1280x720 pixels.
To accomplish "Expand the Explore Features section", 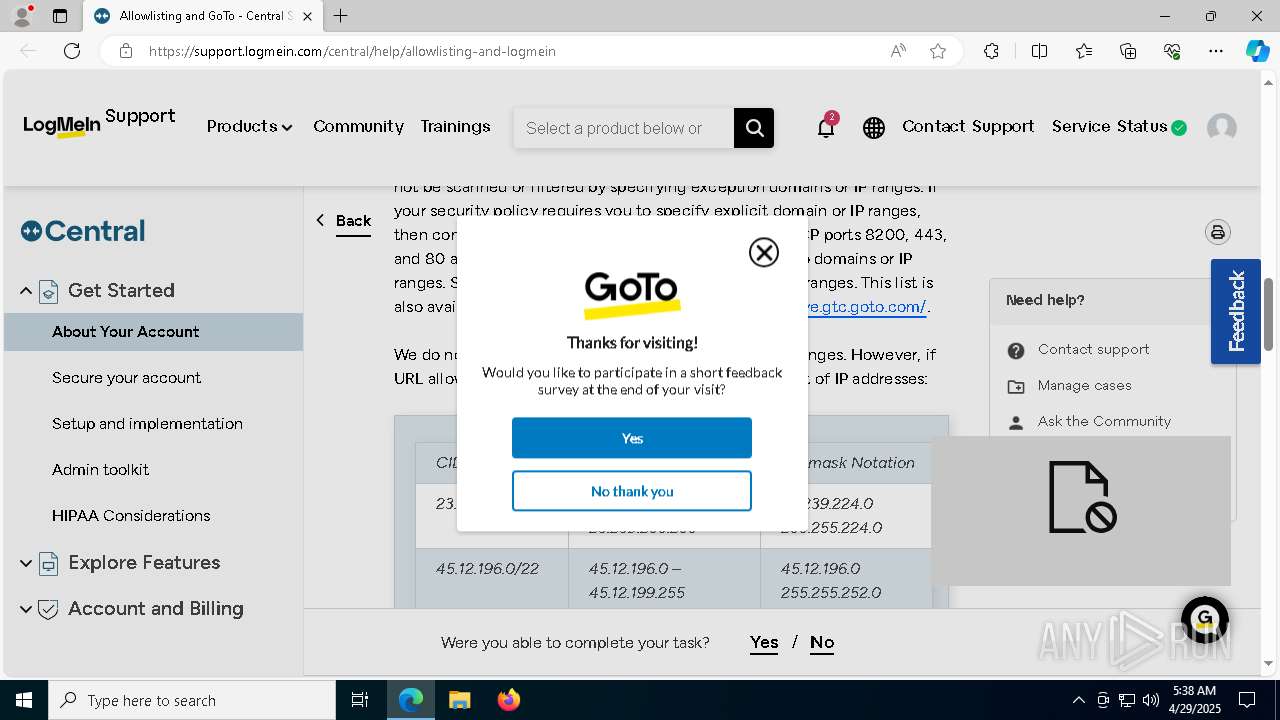I will pos(26,563).
